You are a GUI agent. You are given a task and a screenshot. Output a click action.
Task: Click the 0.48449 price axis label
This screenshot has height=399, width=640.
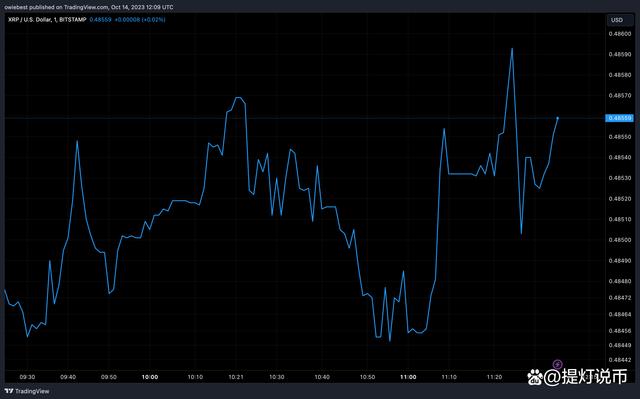tap(620, 345)
